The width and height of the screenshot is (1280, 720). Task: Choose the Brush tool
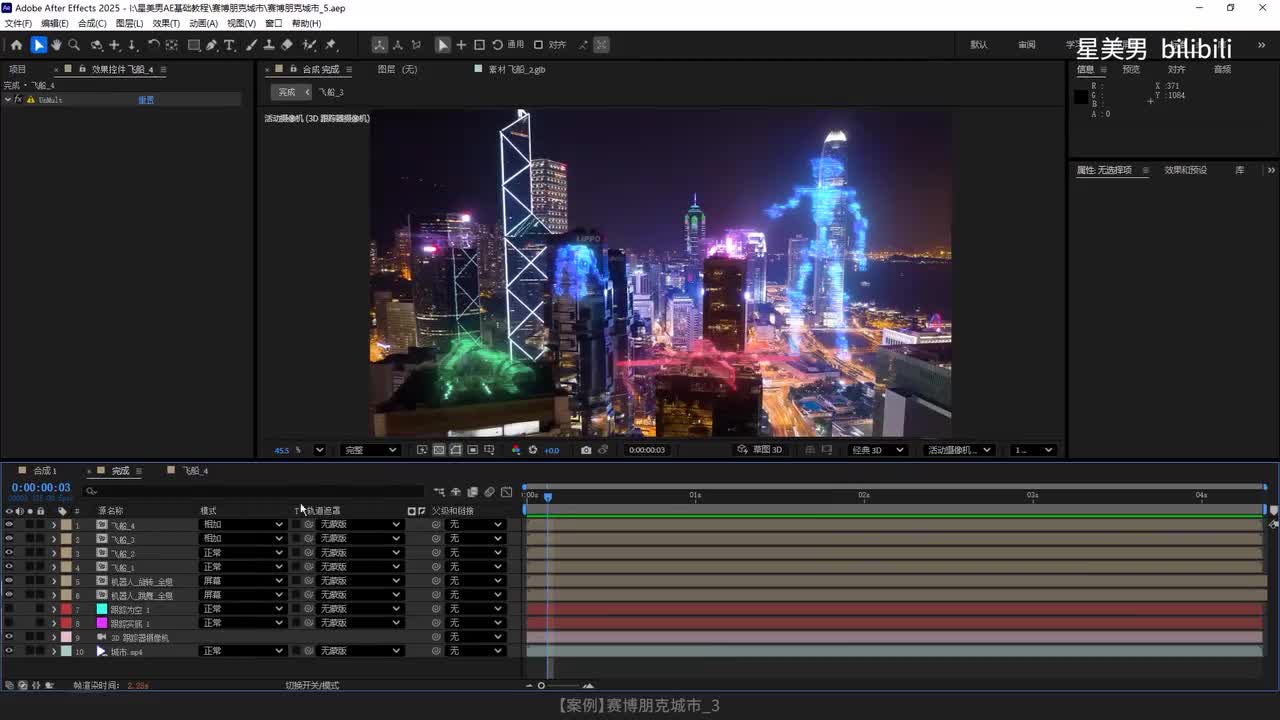pyautogui.click(x=251, y=45)
